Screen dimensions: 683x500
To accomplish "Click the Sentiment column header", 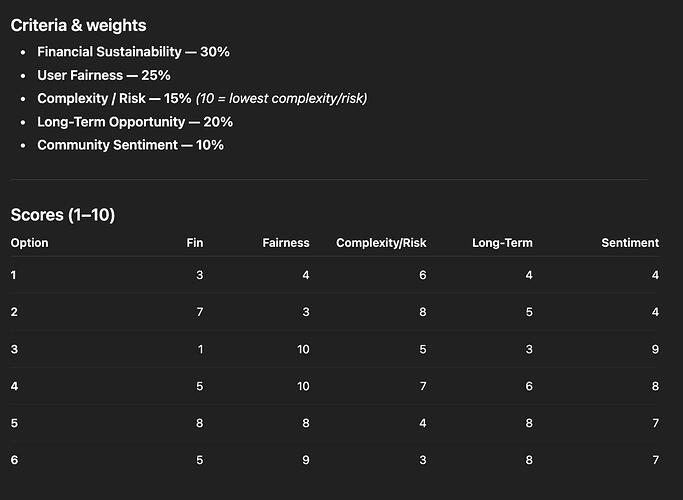I will 630,243.
